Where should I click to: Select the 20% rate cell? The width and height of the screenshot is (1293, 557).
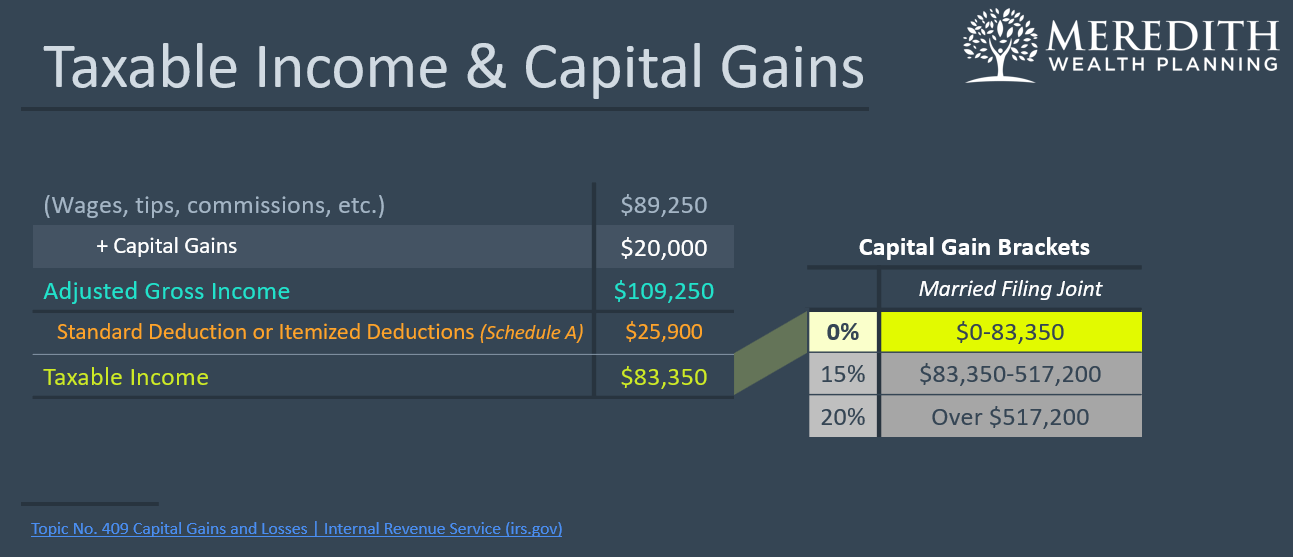coord(843,417)
